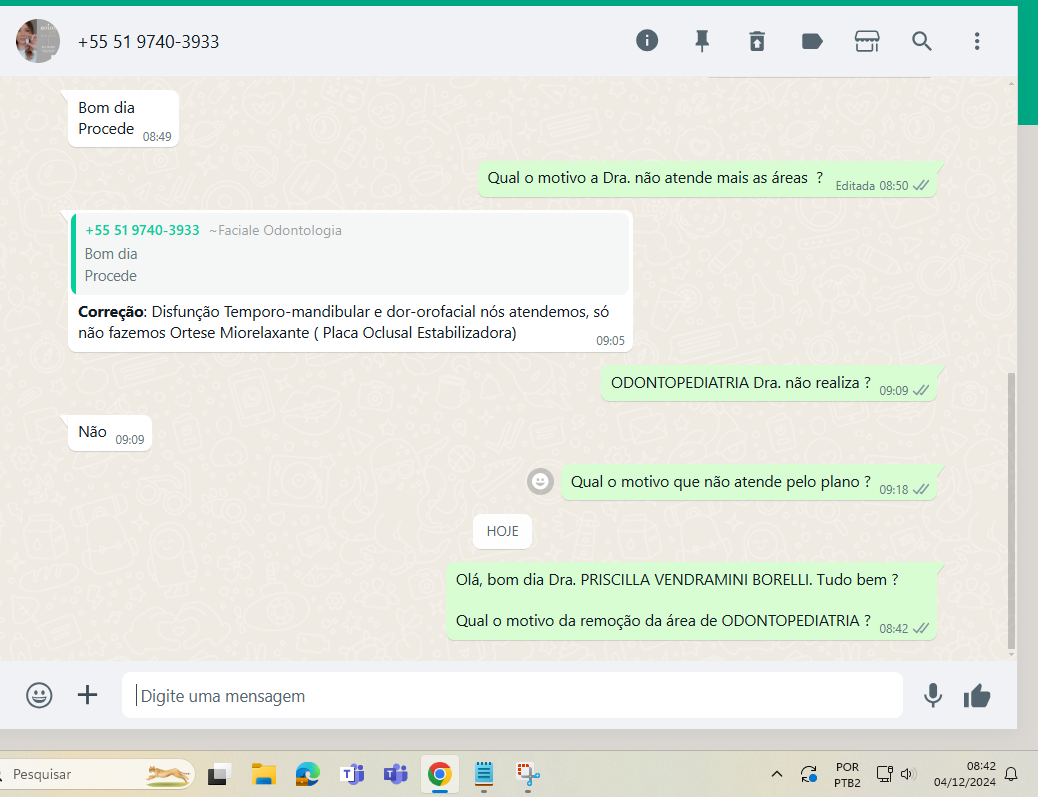The image size is (1038, 797).
Task: Click the chat scrollbar thumb
Action: [x=1011, y=510]
